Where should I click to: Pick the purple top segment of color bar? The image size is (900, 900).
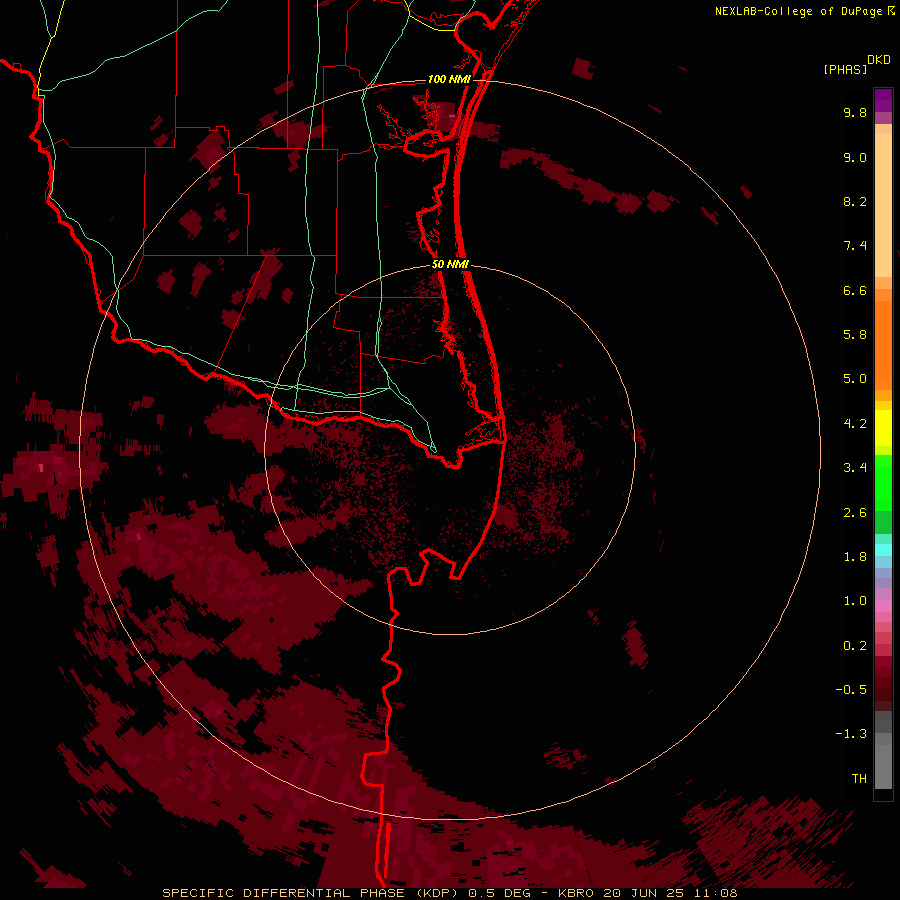click(x=883, y=100)
